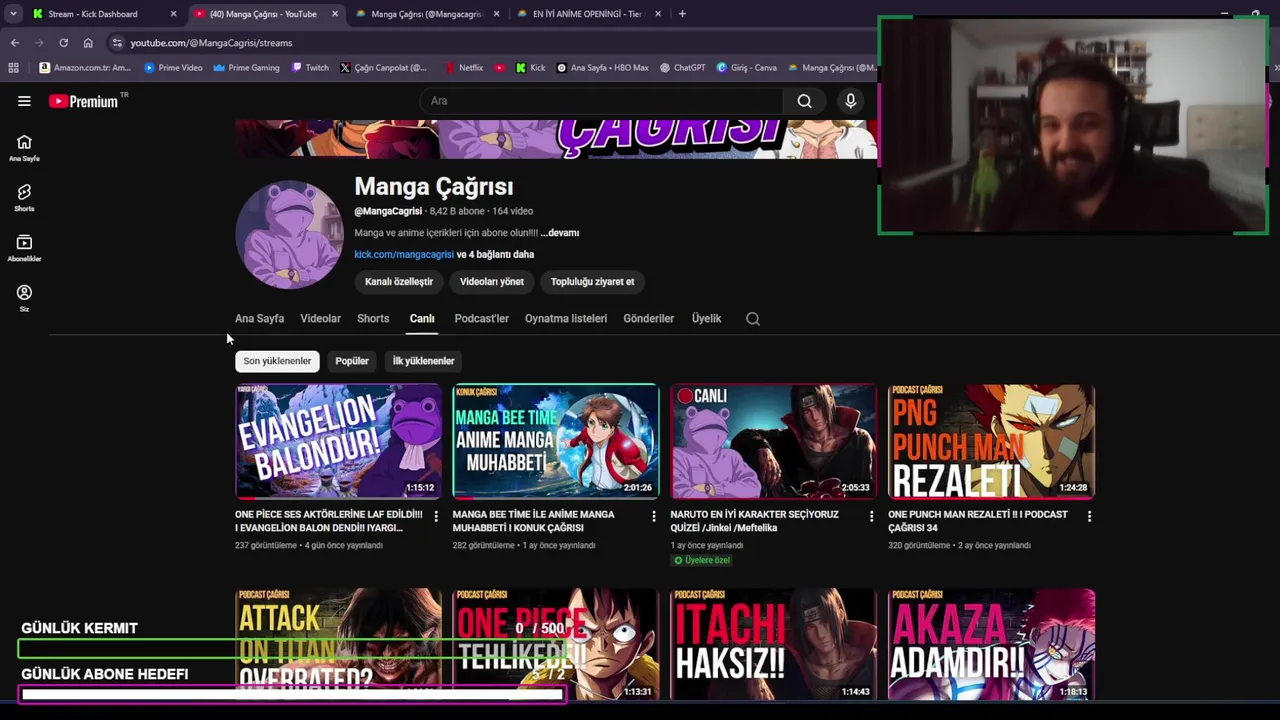
Task: Open Shorts from the left sidebar
Action: coord(24,198)
